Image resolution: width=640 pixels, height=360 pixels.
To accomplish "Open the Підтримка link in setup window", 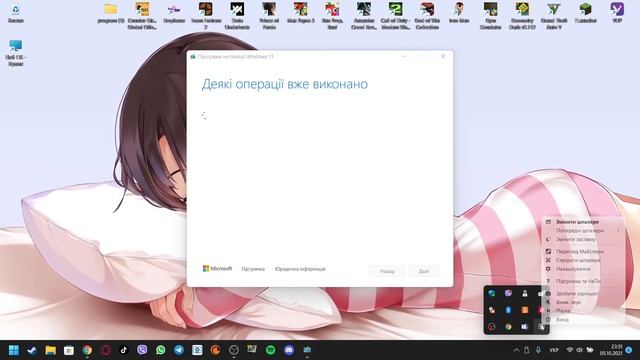I will (253, 269).
